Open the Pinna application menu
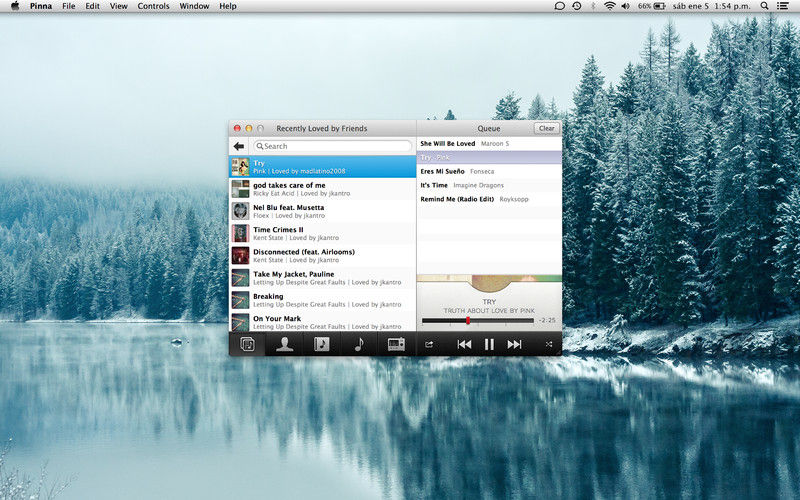Image resolution: width=800 pixels, height=500 pixels. [41, 6]
